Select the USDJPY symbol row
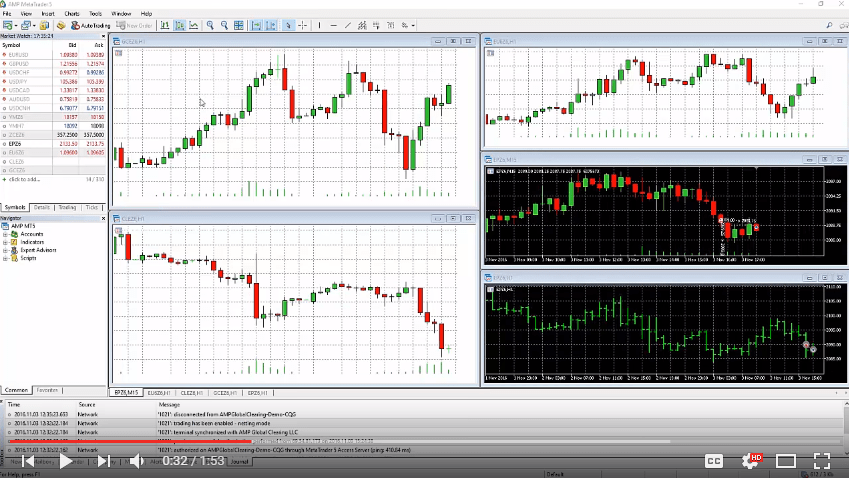This screenshot has height=478, width=849. tap(53, 82)
